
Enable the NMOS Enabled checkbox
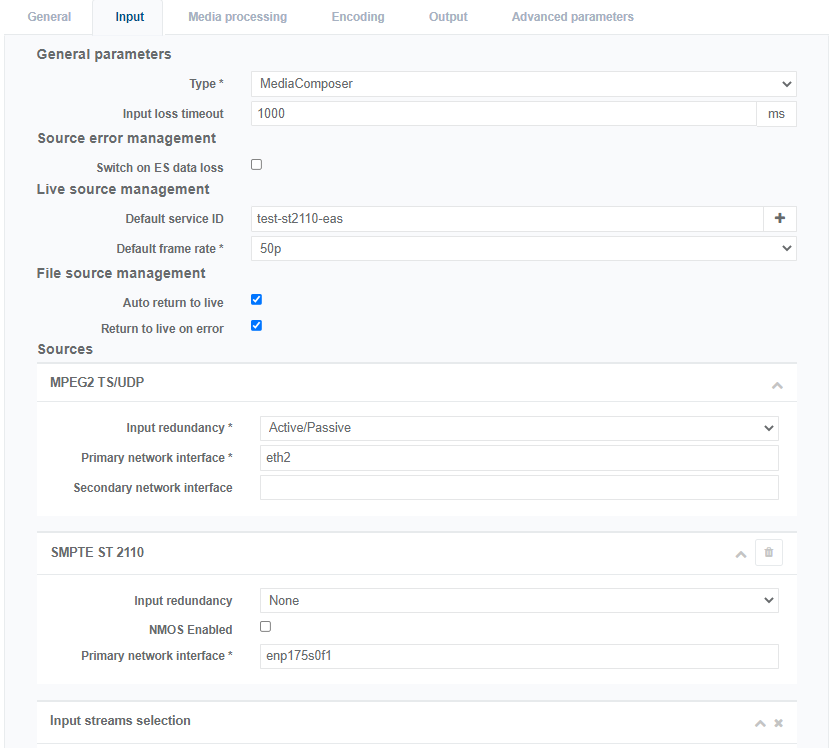265,627
